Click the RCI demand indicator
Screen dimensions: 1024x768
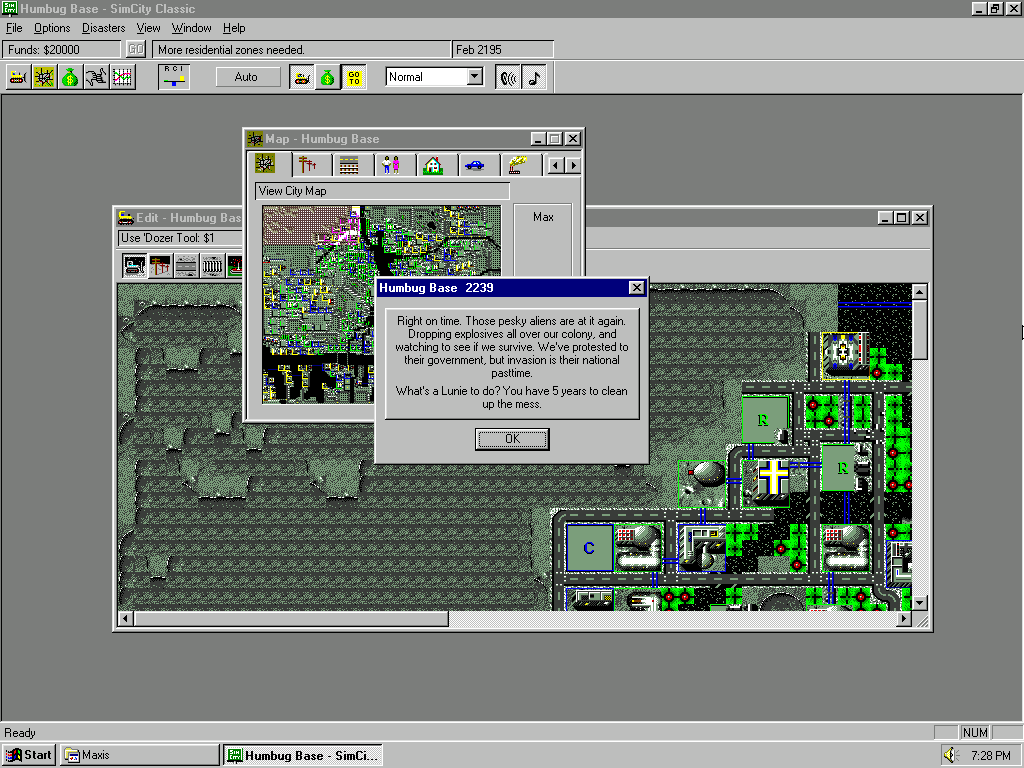pos(174,76)
